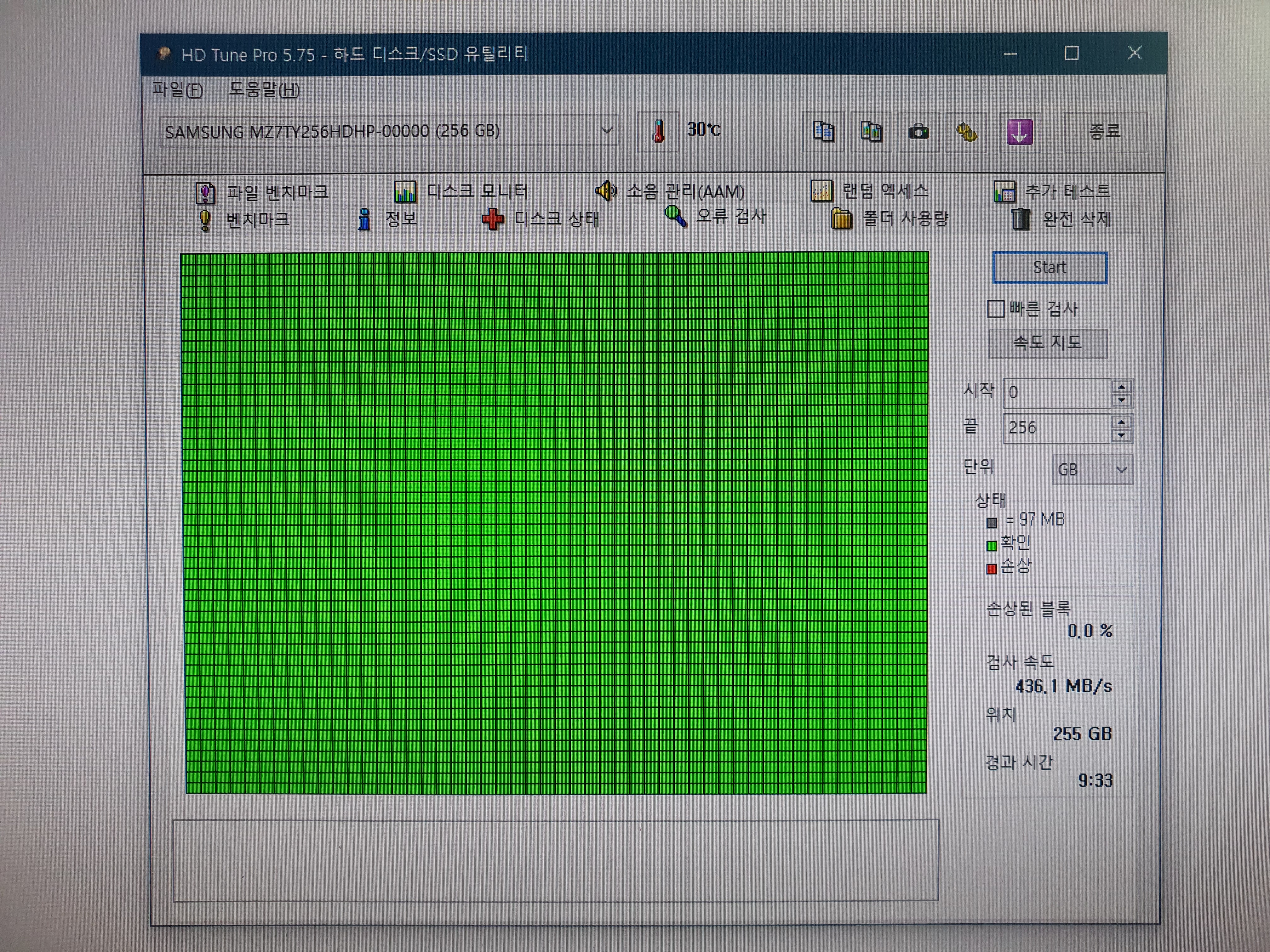Open the 도움말(H) menu
The height and width of the screenshot is (952, 1270).
pyautogui.click(x=264, y=90)
